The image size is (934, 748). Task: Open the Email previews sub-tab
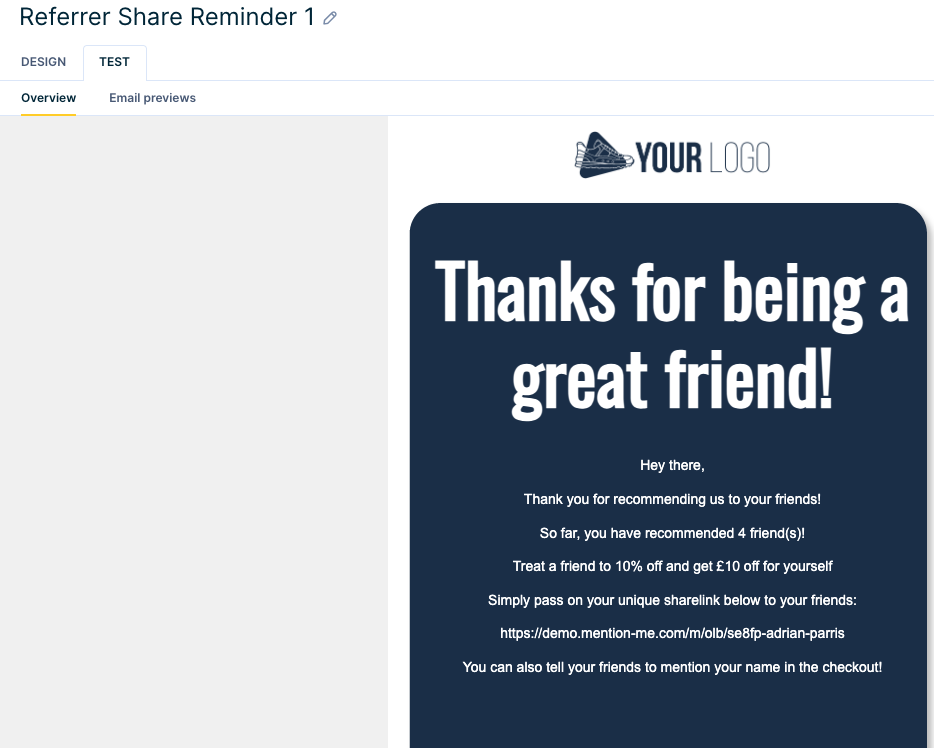(x=152, y=98)
